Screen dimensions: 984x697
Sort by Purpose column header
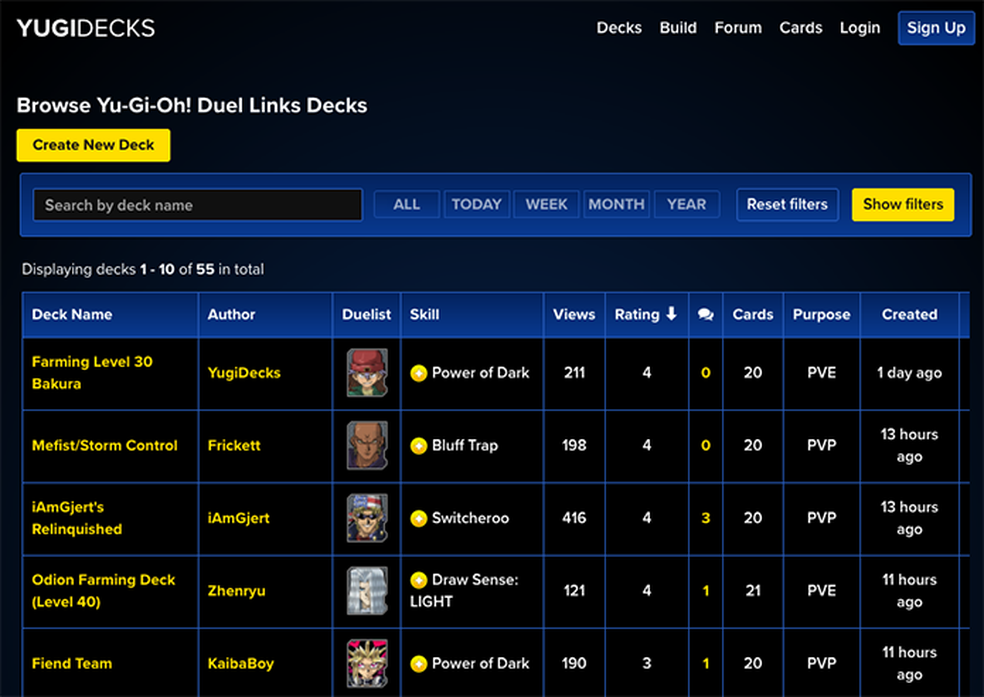[821, 314]
